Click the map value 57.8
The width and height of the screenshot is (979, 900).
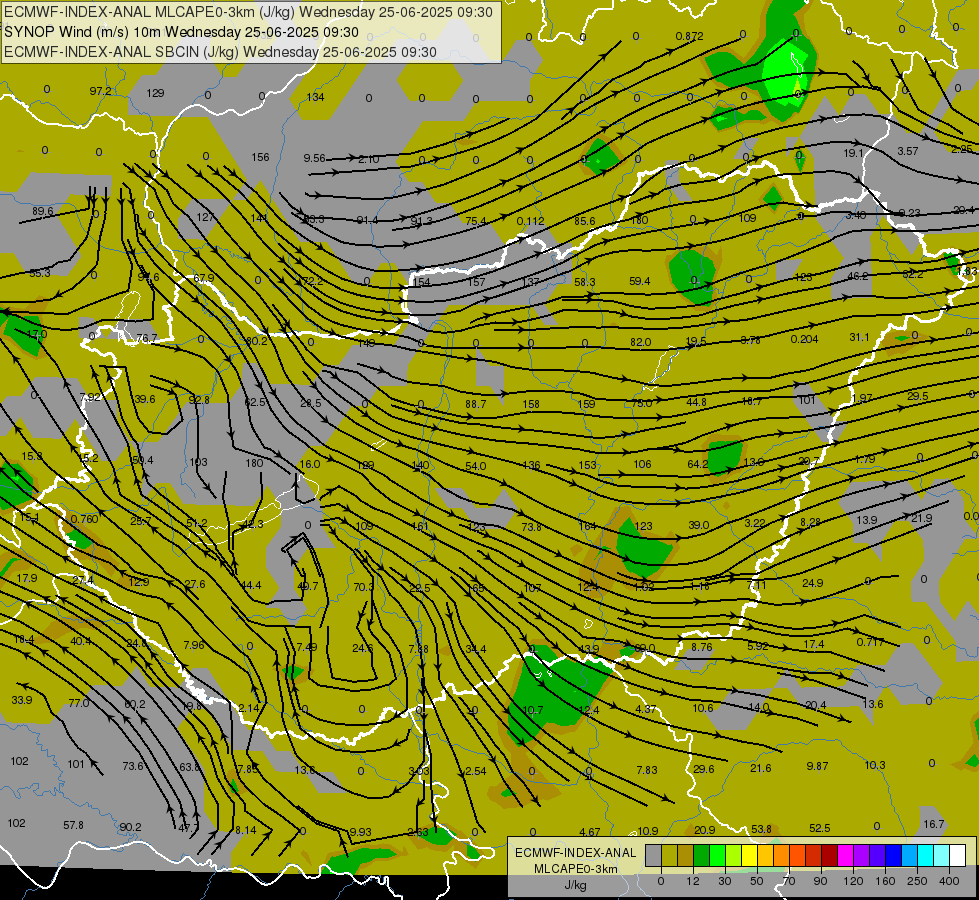coord(73,826)
